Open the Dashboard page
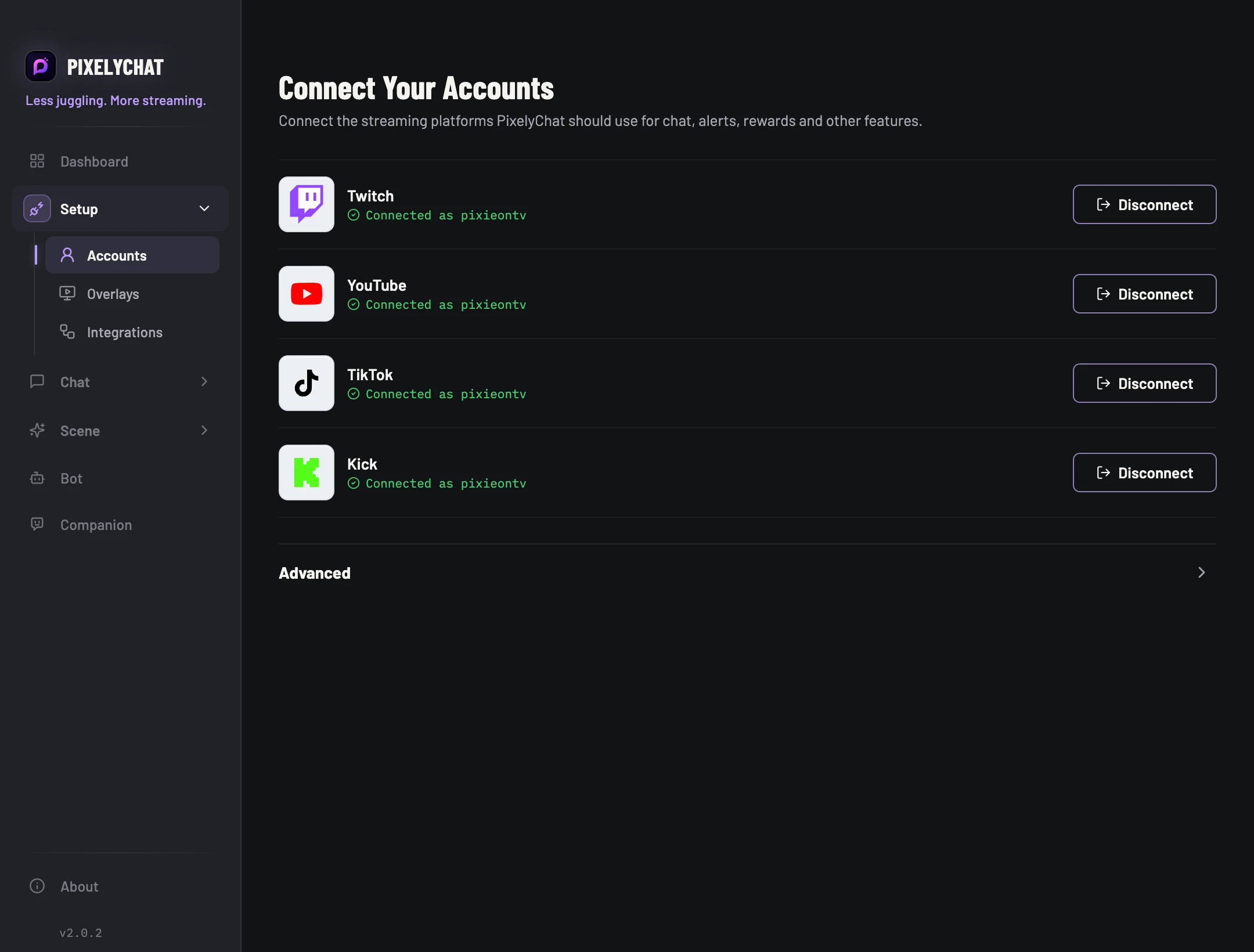The image size is (1254, 952). point(120,161)
